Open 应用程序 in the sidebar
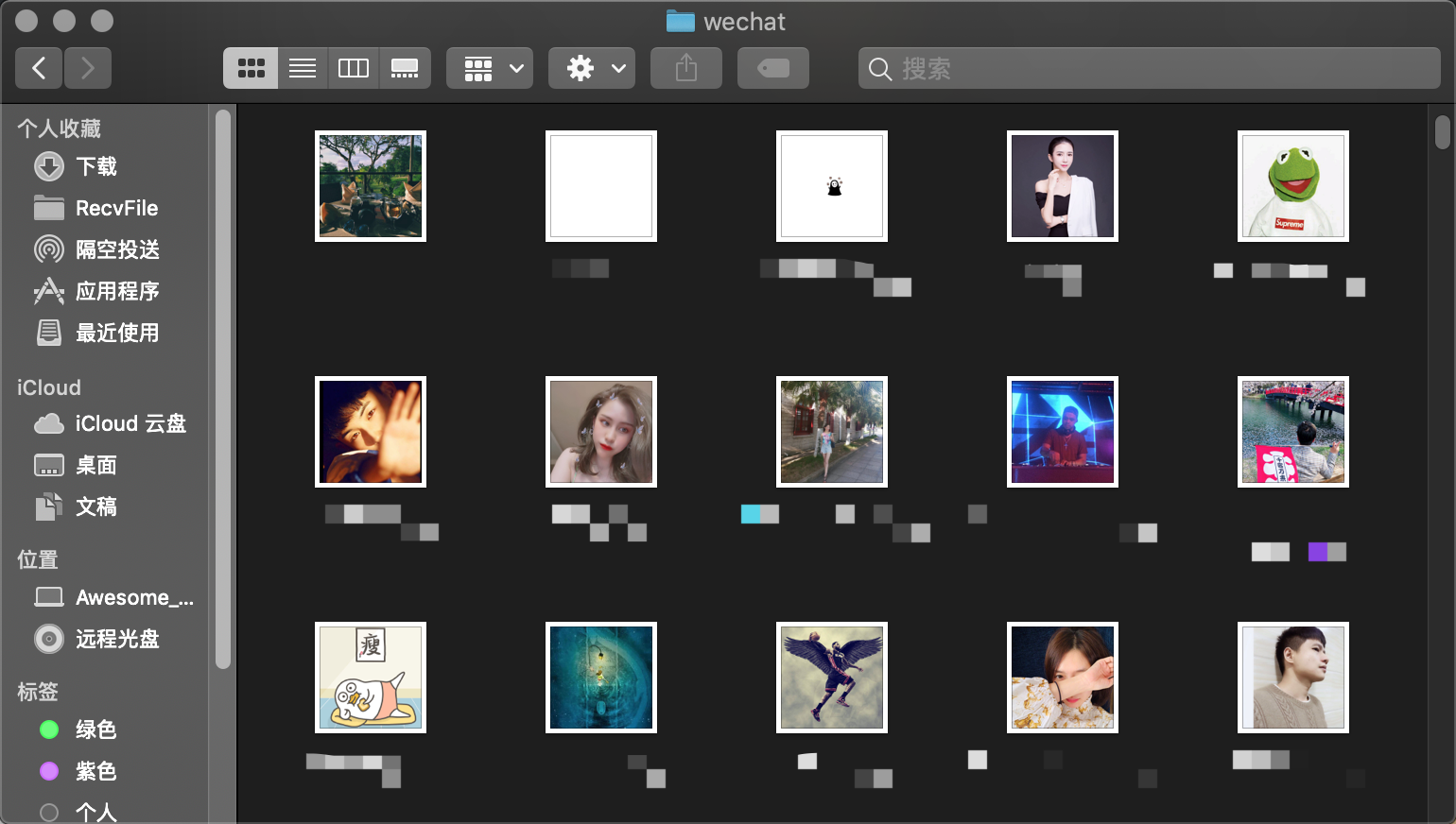Image resolution: width=1456 pixels, height=824 pixels. 117,291
